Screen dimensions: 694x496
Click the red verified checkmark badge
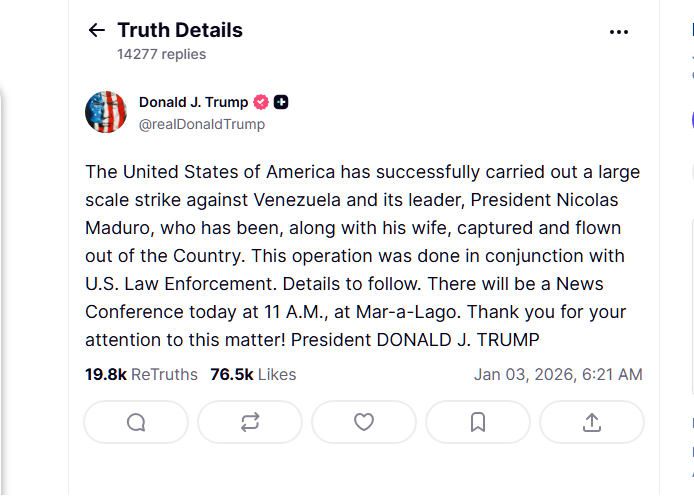[261, 102]
